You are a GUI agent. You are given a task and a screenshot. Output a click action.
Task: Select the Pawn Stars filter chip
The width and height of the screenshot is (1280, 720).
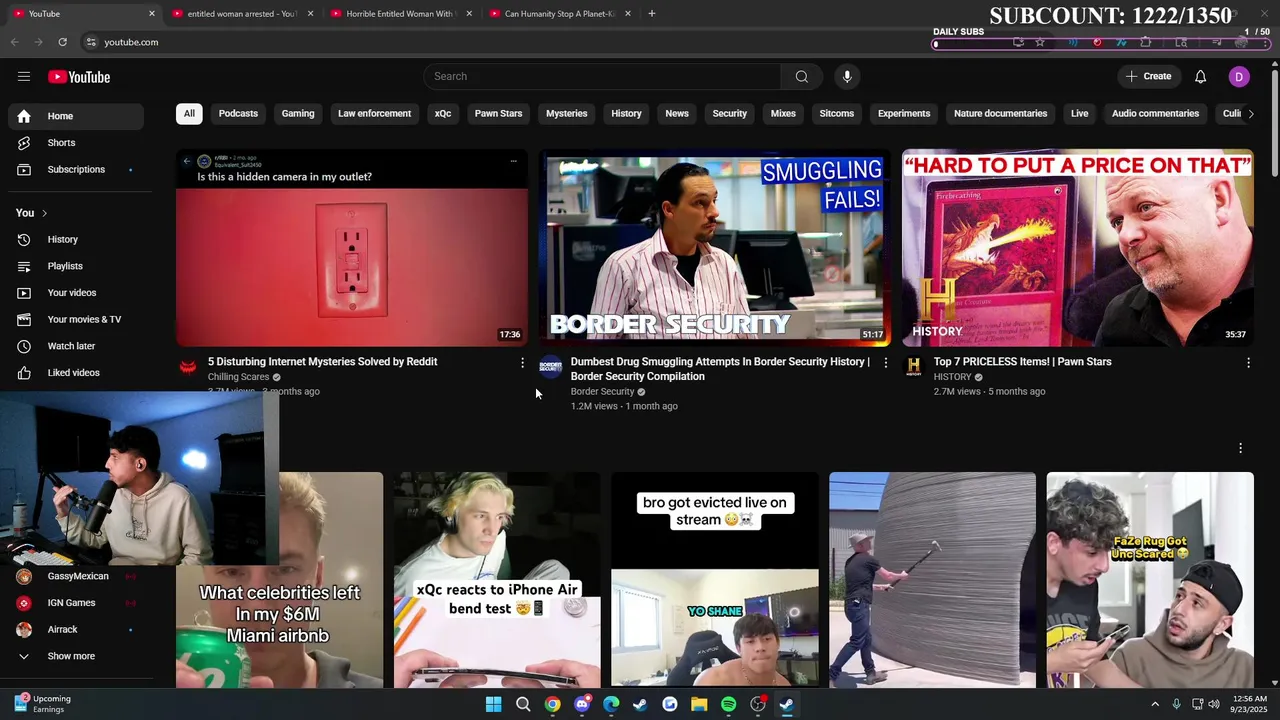click(498, 114)
